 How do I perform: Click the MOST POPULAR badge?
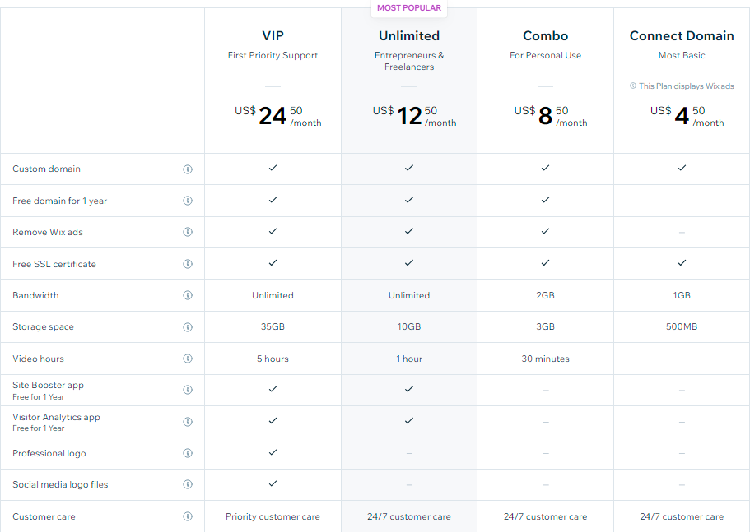pyautogui.click(x=409, y=8)
